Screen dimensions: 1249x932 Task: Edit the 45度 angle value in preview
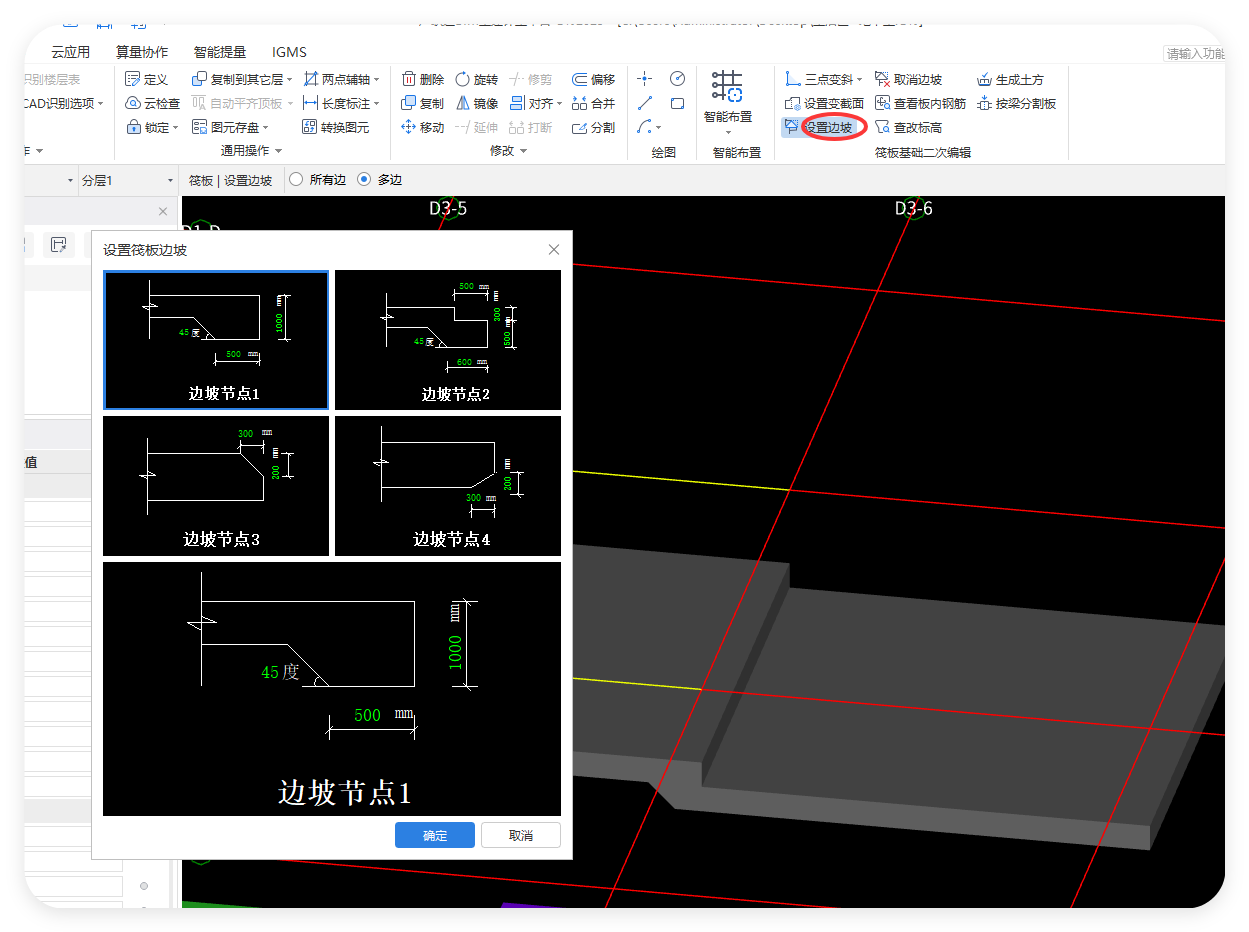(280, 672)
